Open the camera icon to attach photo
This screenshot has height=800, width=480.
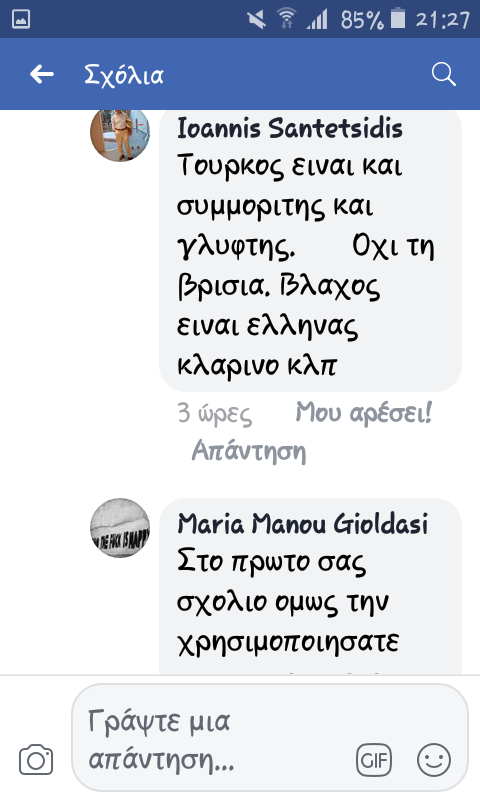(36, 760)
